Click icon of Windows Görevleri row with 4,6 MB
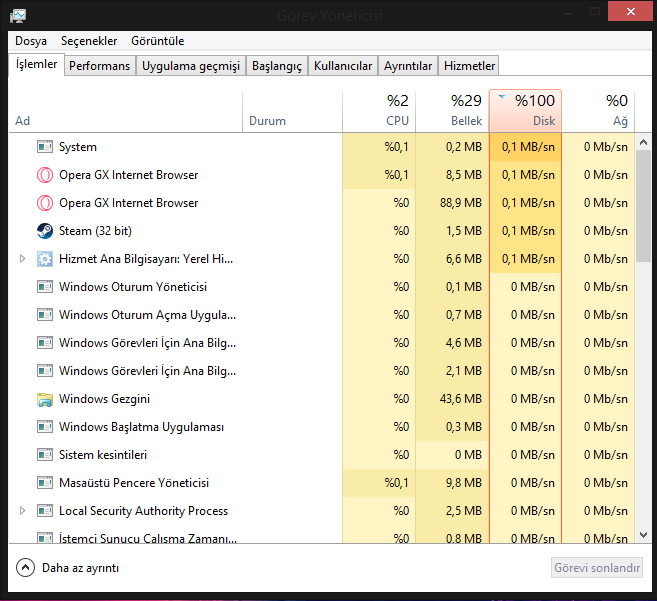Viewport: 657px width, 601px height. [45, 343]
